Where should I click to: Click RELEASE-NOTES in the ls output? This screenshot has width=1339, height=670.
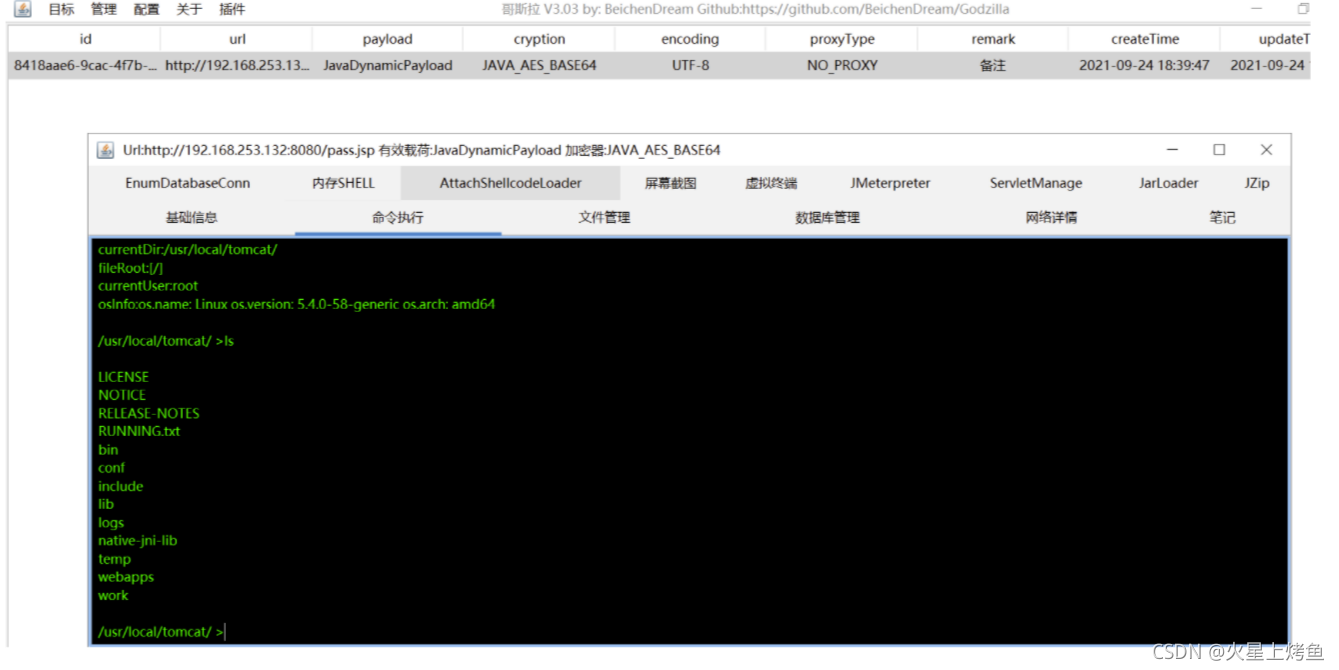tap(149, 413)
